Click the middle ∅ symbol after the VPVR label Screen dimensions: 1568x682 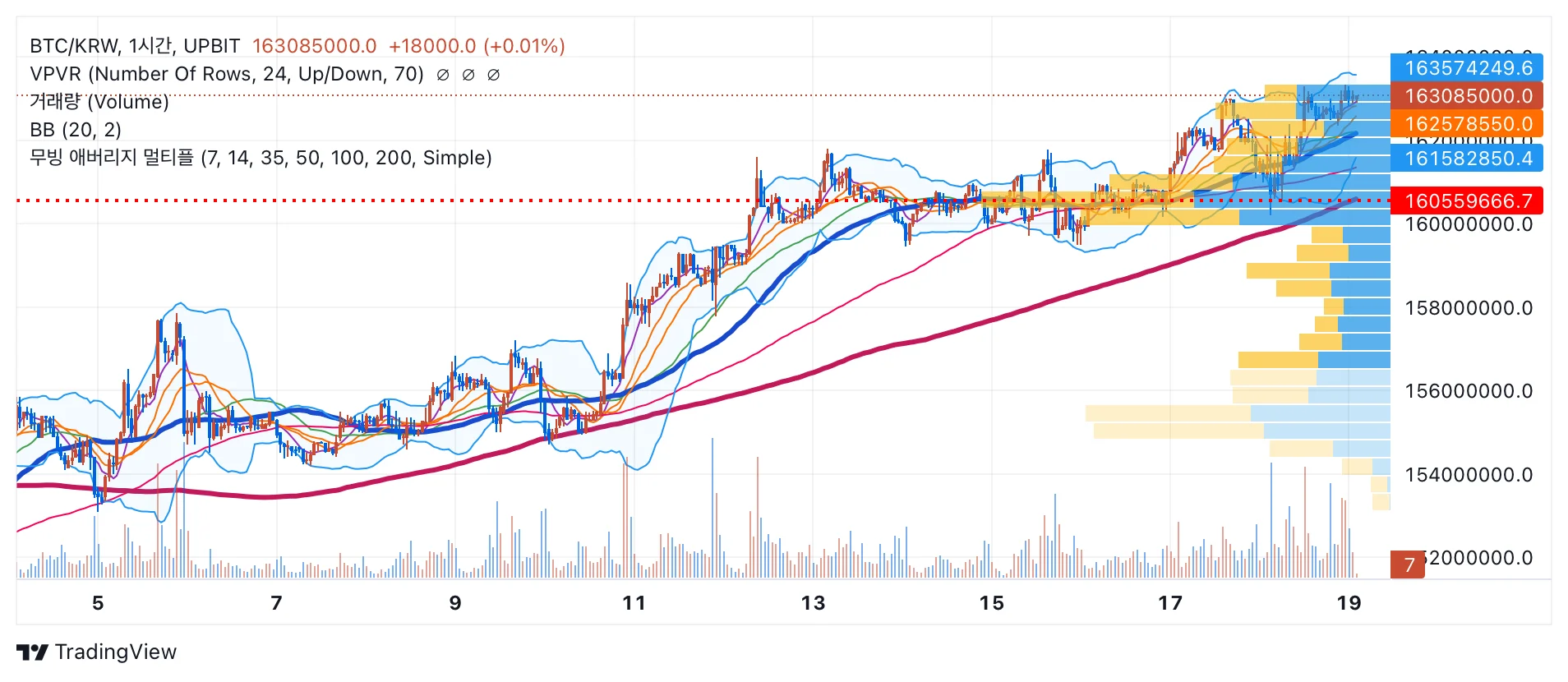468,75
